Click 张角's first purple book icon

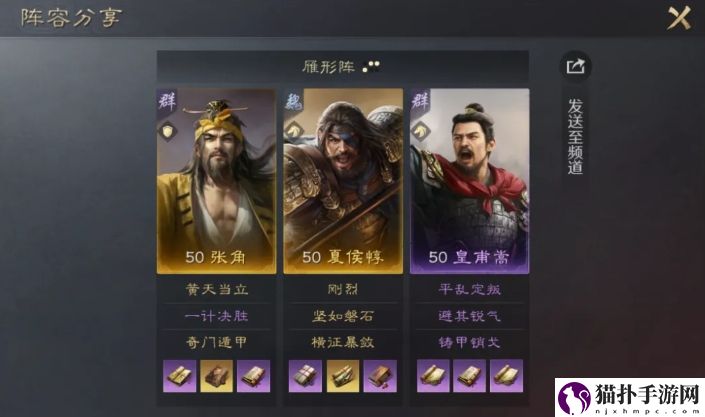point(179,376)
